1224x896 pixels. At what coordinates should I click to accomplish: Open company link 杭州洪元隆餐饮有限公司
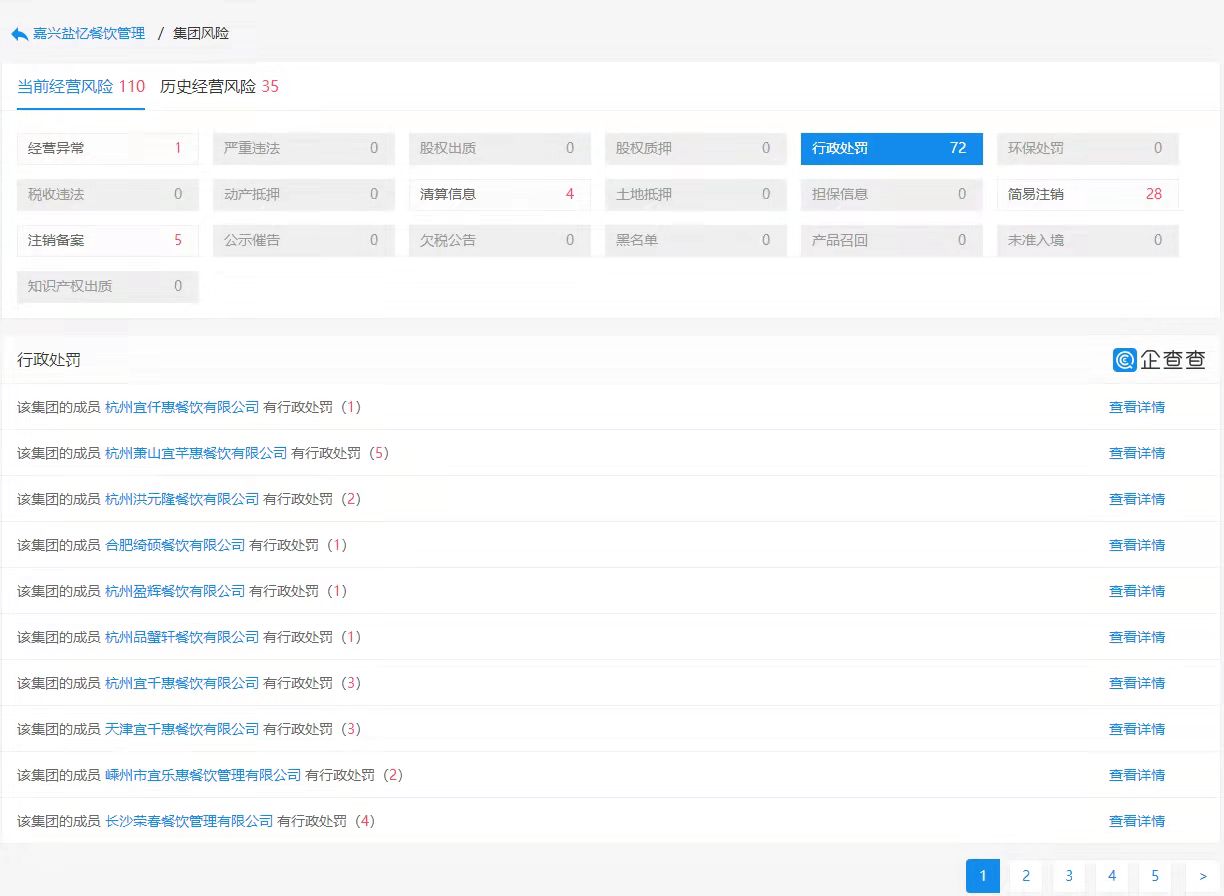click(x=182, y=500)
